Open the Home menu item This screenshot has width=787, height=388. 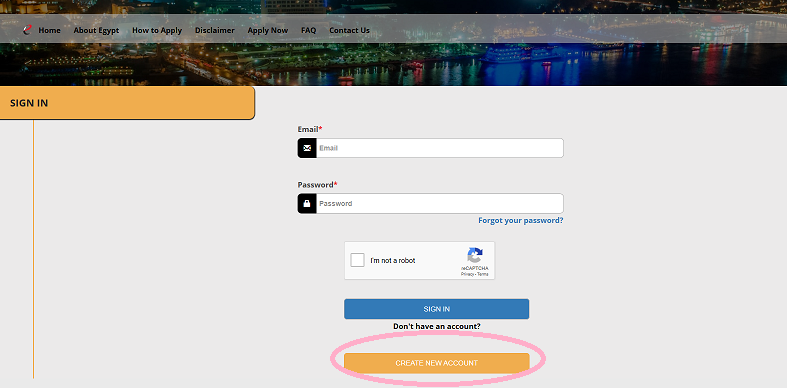(49, 30)
